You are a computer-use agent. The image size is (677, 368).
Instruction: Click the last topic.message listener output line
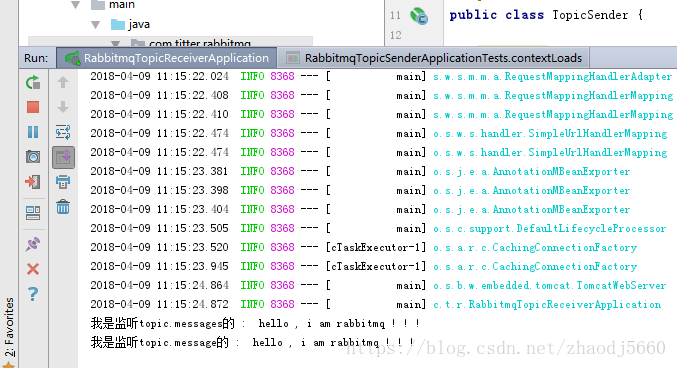click(x=252, y=343)
